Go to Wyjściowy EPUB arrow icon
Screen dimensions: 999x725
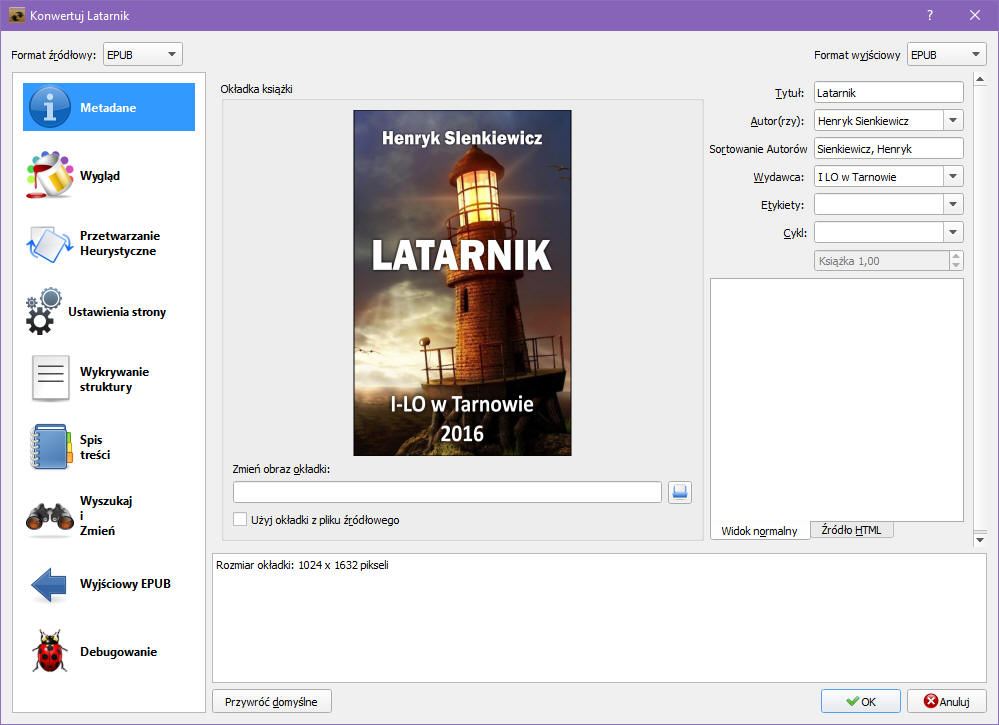[50, 584]
